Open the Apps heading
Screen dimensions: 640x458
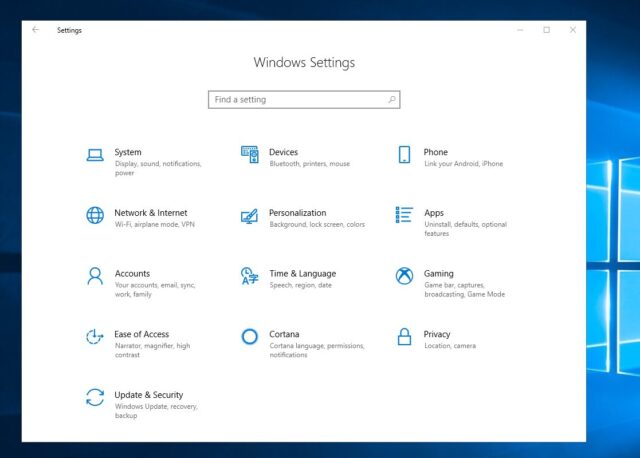click(433, 213)
